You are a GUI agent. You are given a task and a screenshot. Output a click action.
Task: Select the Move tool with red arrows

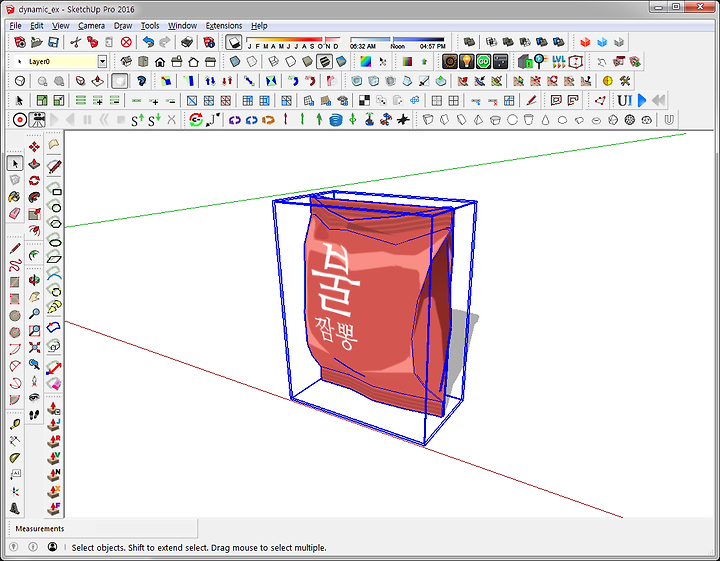[x=34, y=147]
